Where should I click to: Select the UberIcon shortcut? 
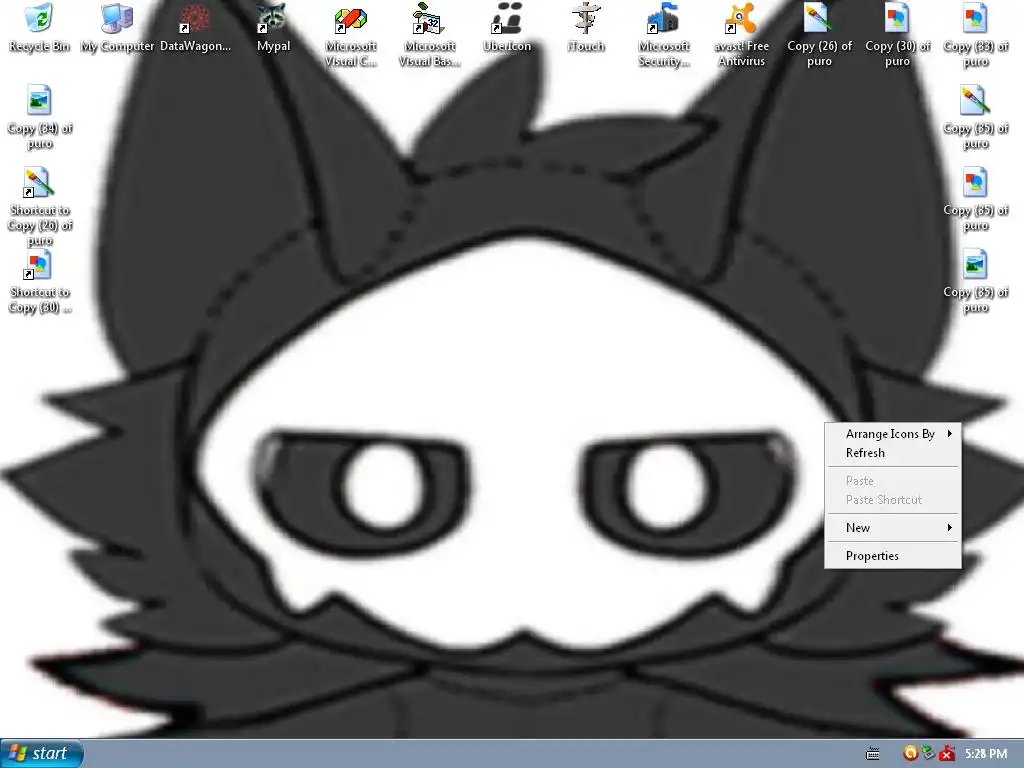click(507, 27)
